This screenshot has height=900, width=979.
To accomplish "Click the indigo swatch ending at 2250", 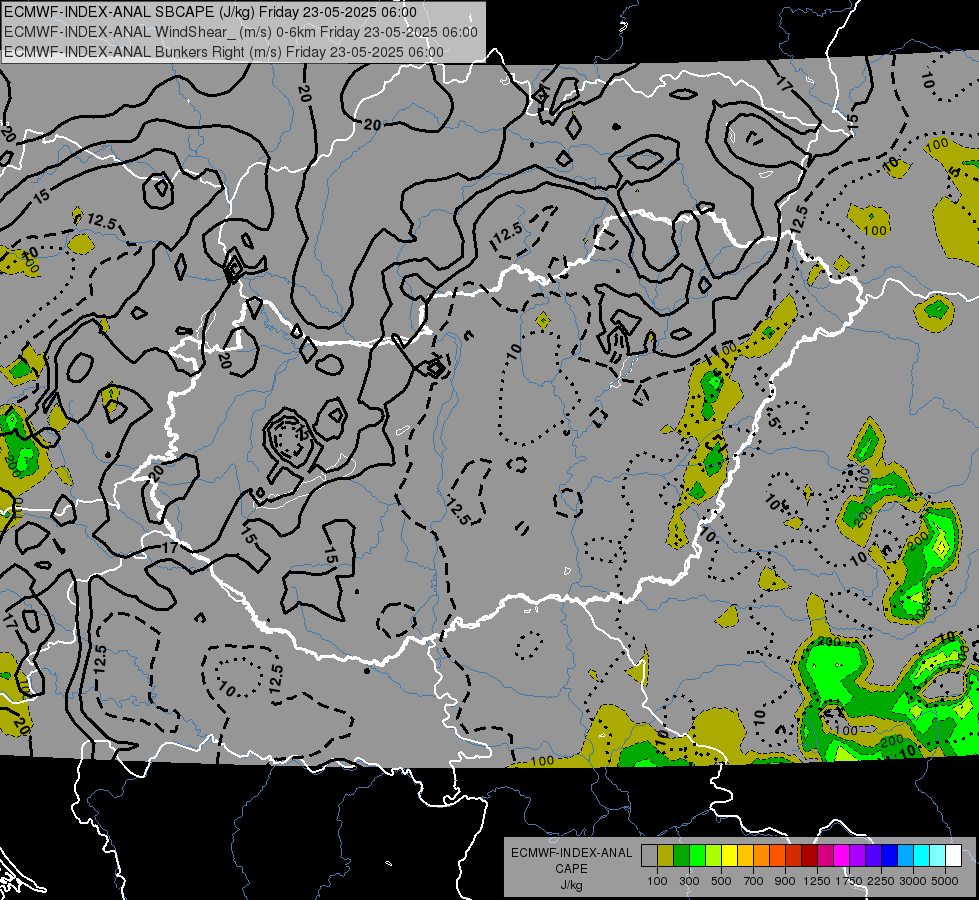I will [873, 856].
